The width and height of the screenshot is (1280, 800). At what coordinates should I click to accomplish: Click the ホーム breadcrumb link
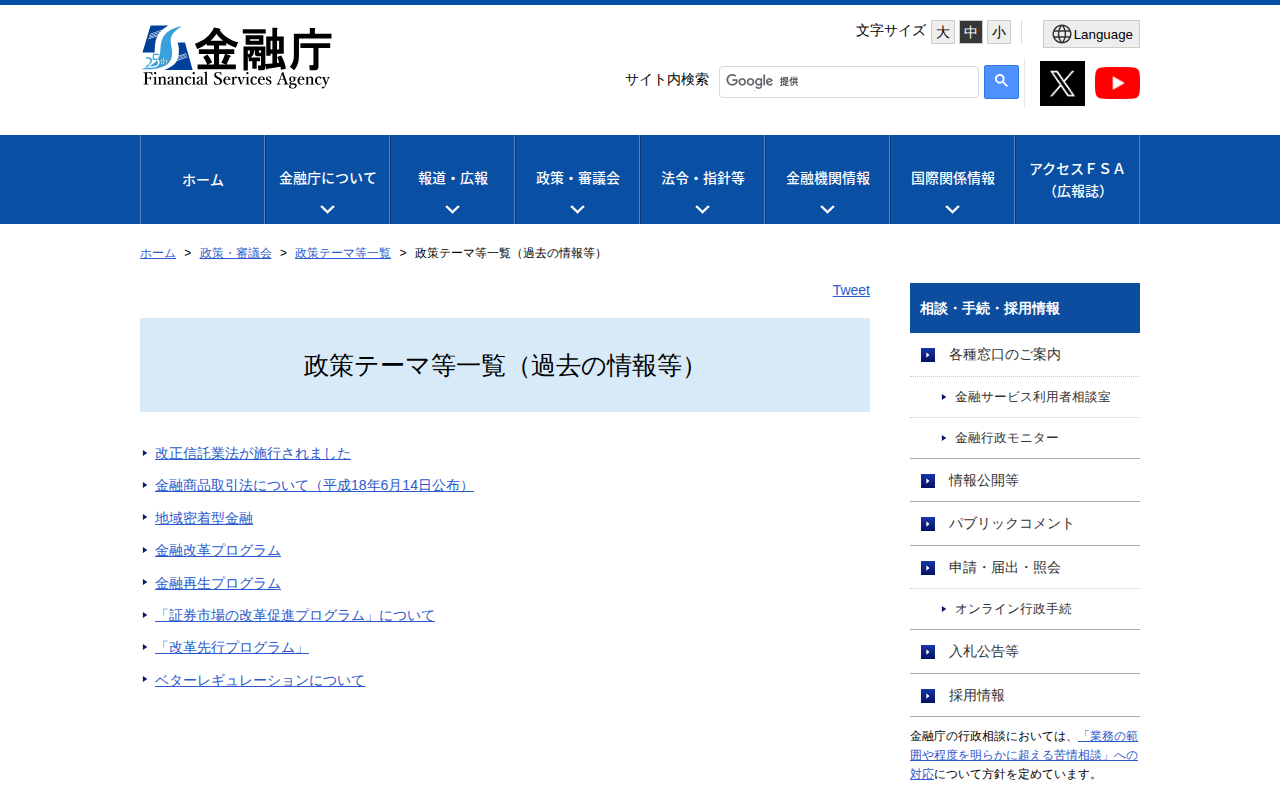pyautogui.click(x=158, y=253)
